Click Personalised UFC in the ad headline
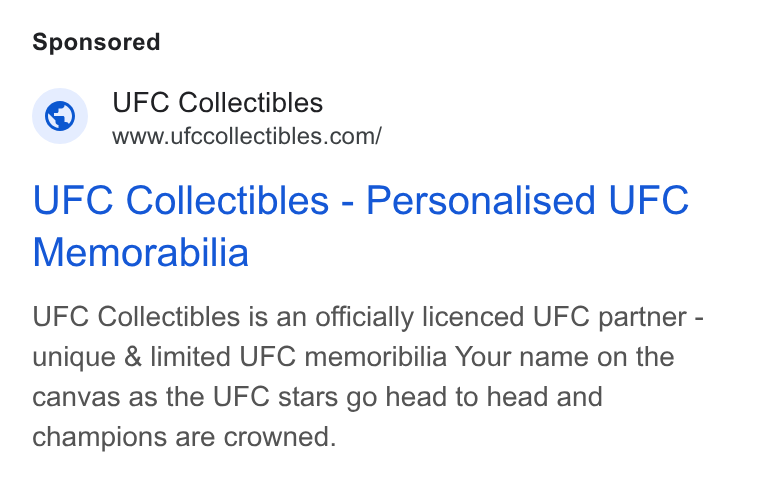 [527, 200]
